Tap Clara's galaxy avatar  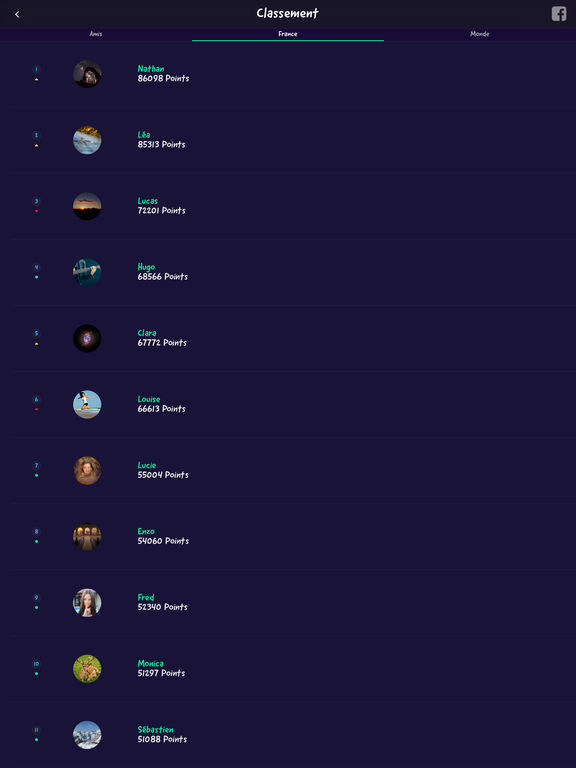point(87,338)
